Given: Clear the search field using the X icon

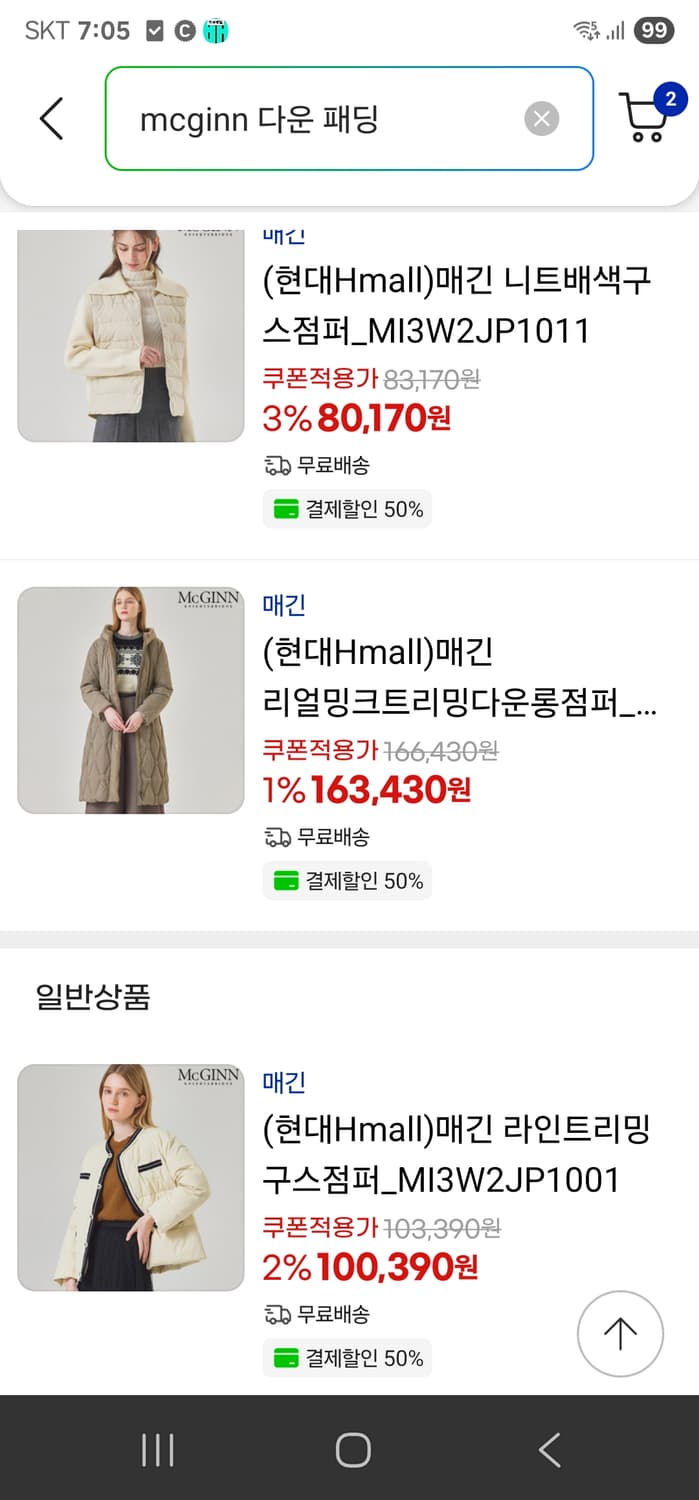Looking at the screenshot, I should (542, 118).
